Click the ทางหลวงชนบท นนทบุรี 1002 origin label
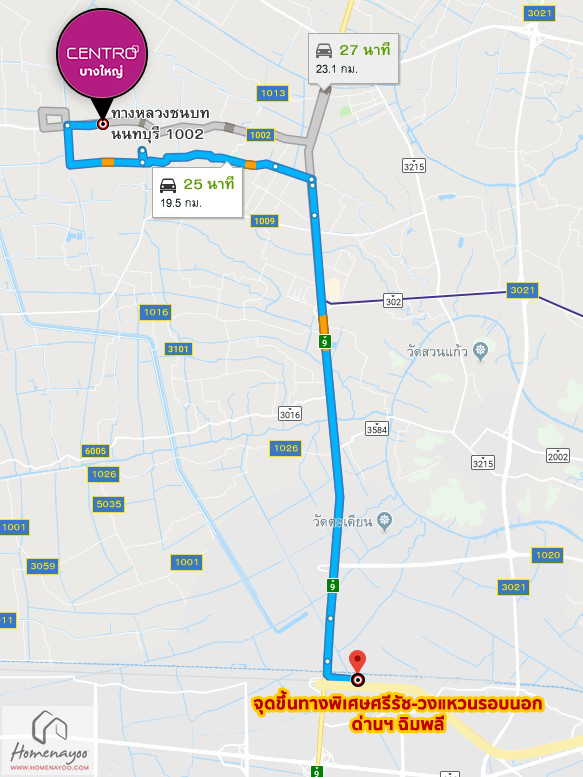 pos(158,124)
